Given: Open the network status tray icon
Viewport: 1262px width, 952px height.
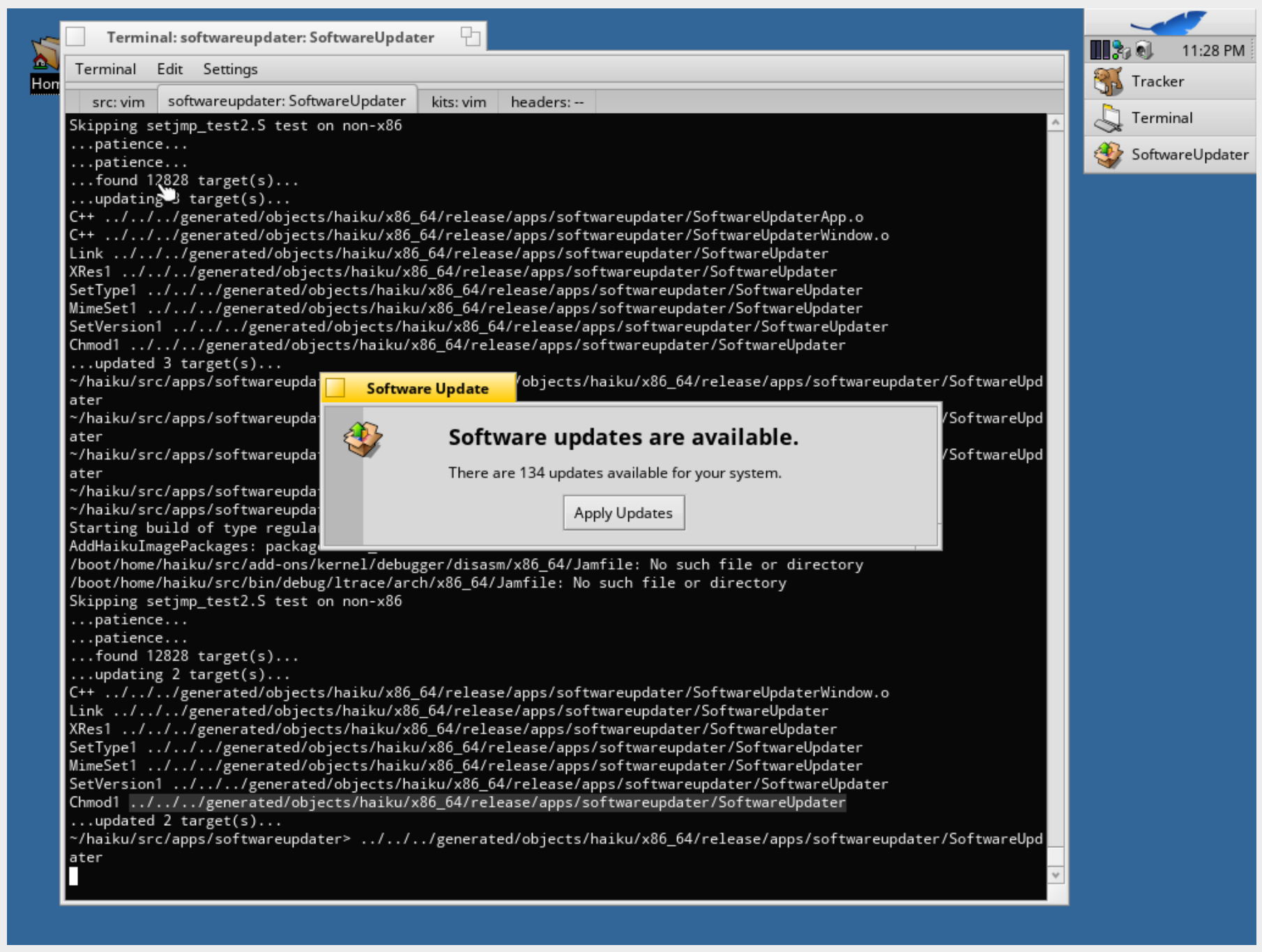Looking at the screenshot, I should pyautogui.click(x=1121, y=50).
